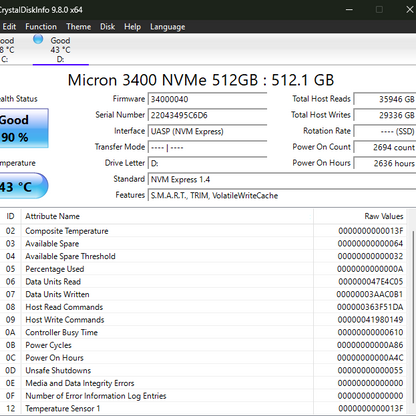Click Power On Count value 2694 count
Screen dimensions: 416x416
tap(385, 147)
